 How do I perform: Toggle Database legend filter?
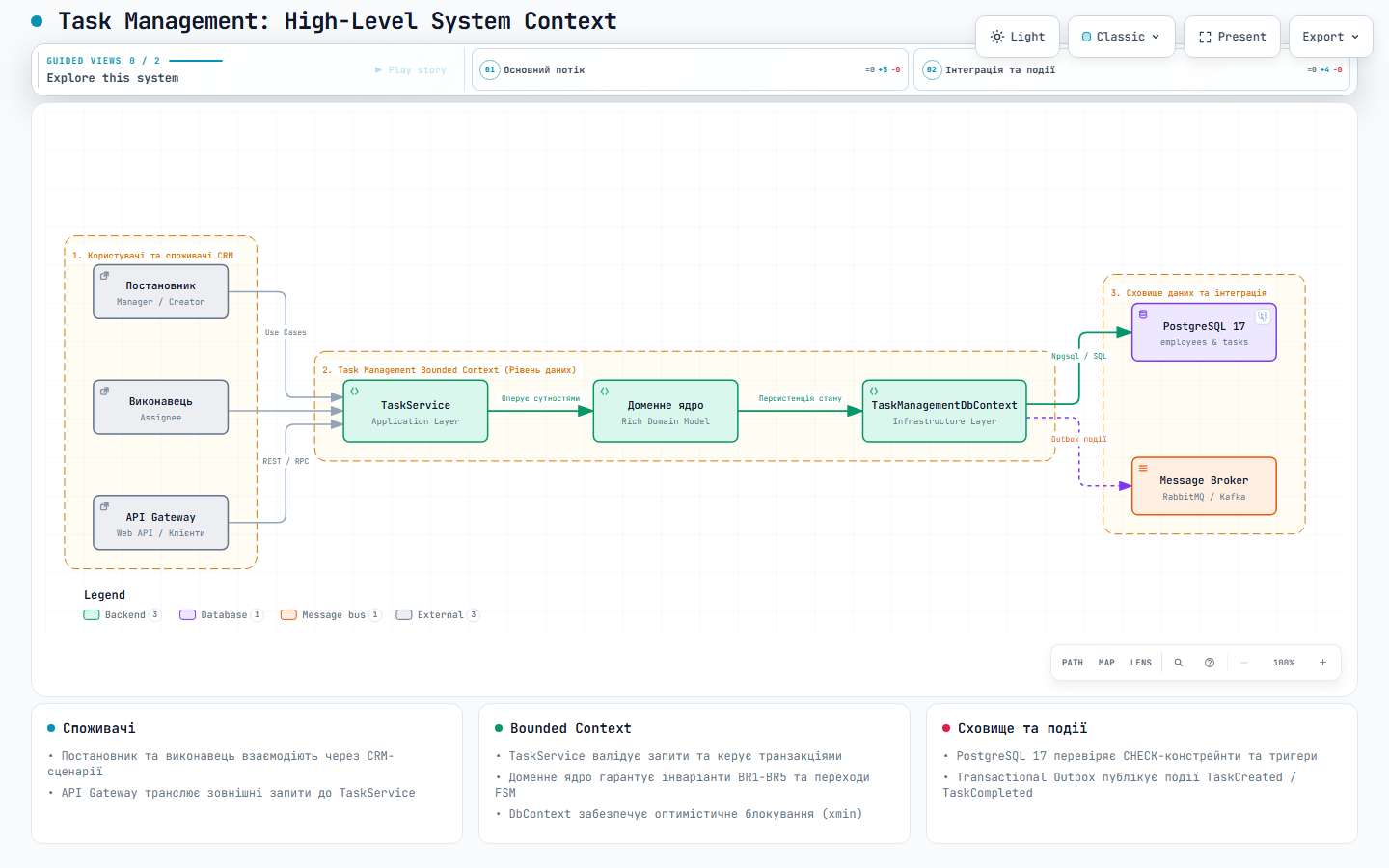221,614
